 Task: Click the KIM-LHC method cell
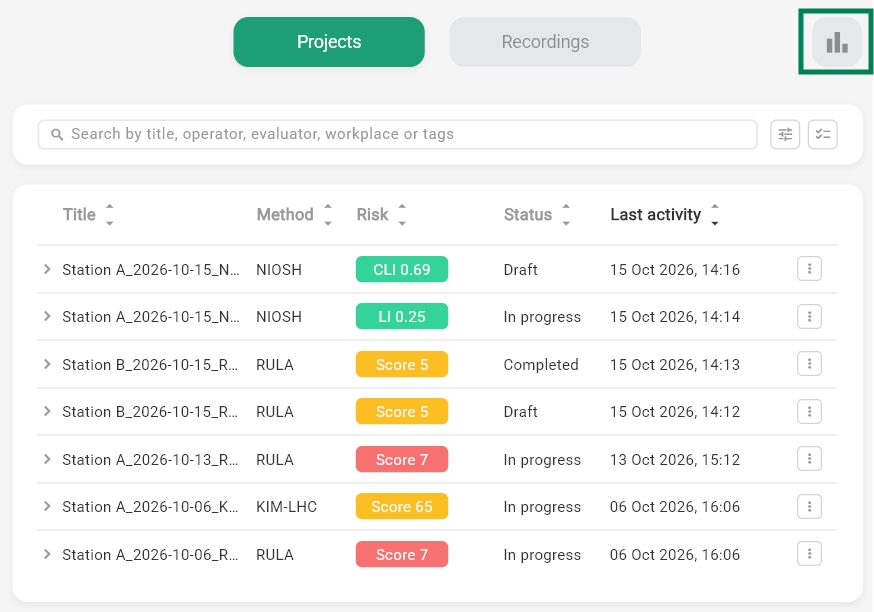[x=287, y=507]
